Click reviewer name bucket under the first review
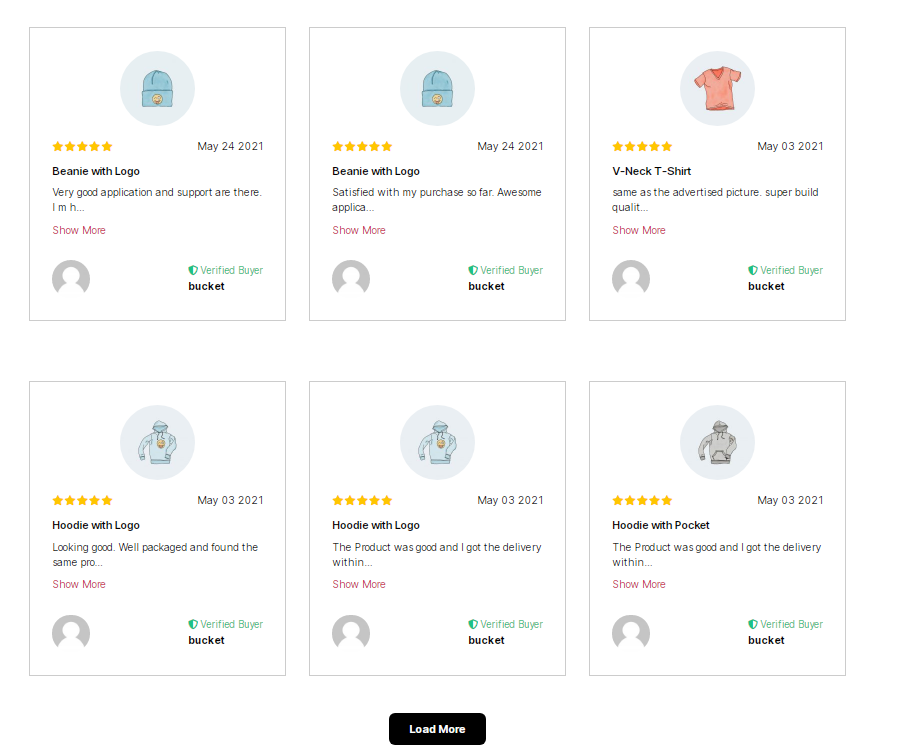This screenshot has width=904, height=753. pyautogui.click(x=206, y=286)
